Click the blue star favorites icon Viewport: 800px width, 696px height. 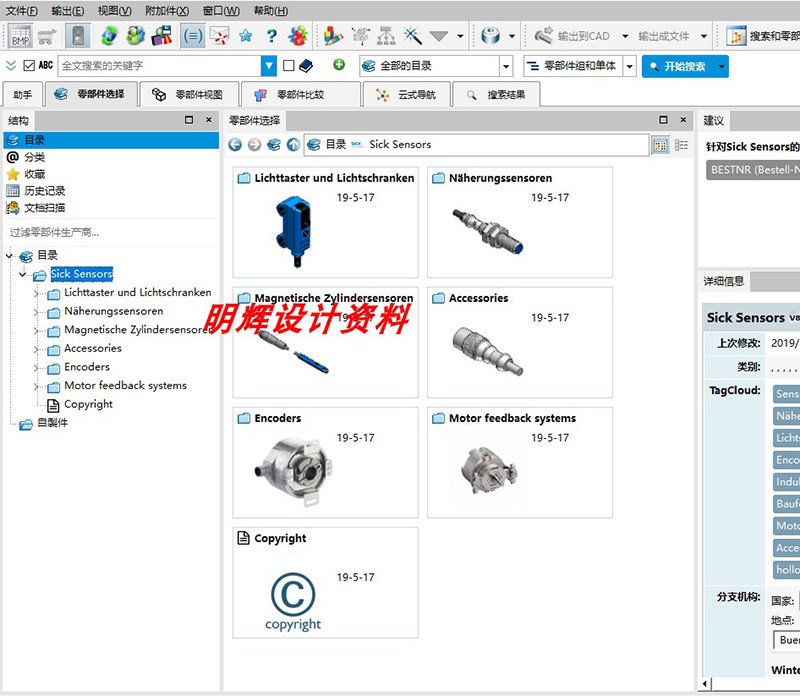click(x=245, y=36)
